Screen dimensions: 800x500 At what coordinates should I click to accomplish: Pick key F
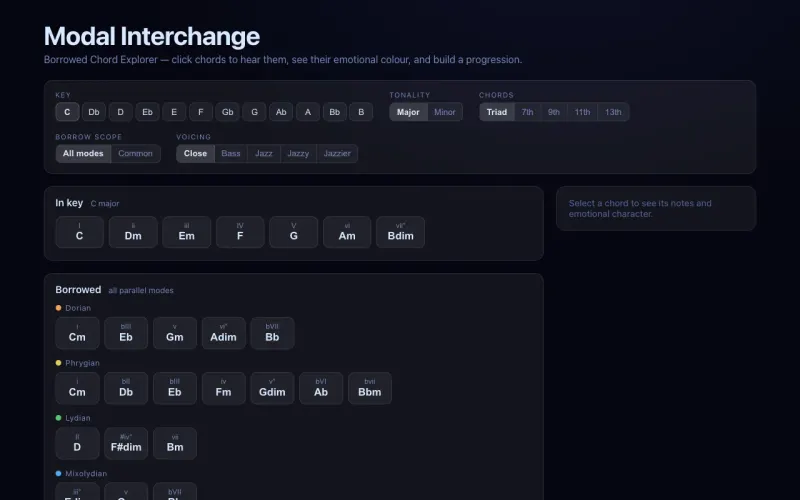201,112
